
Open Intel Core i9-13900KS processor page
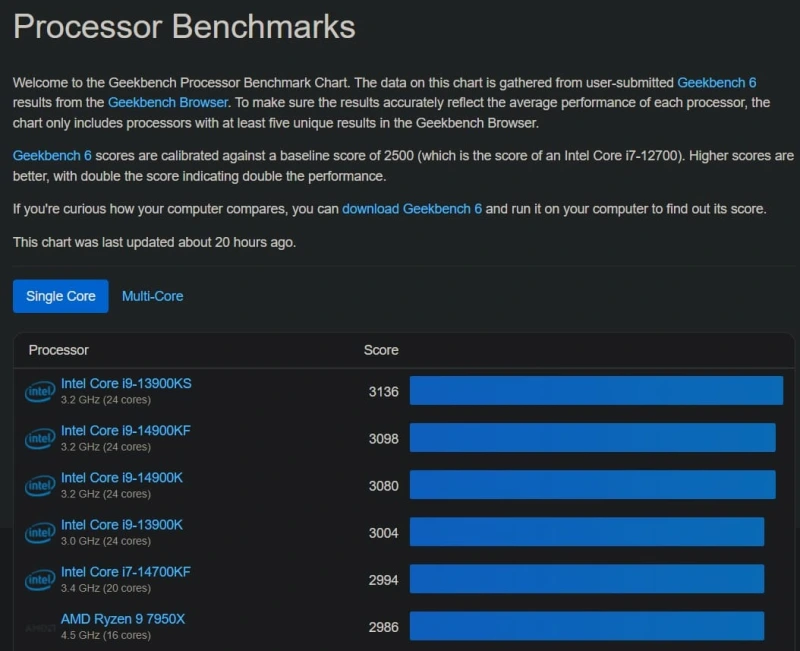coord(126,383)
